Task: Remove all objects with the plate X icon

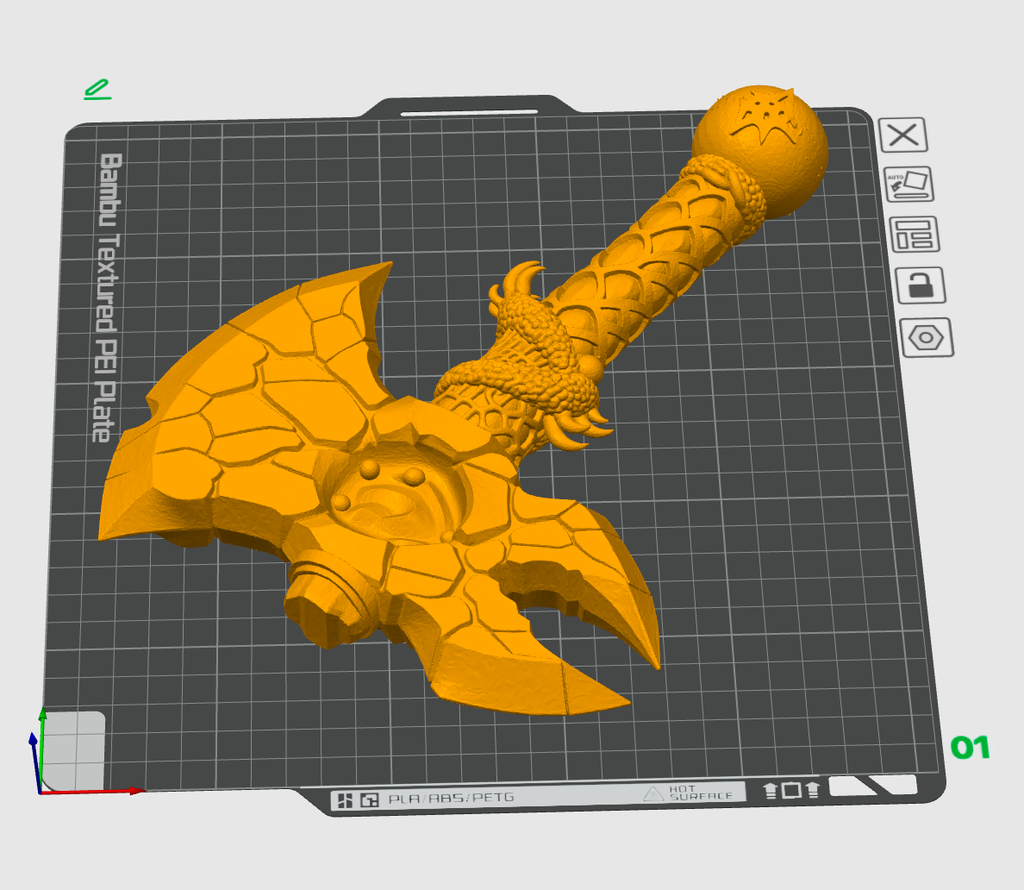Action: (x=903, y=135)
